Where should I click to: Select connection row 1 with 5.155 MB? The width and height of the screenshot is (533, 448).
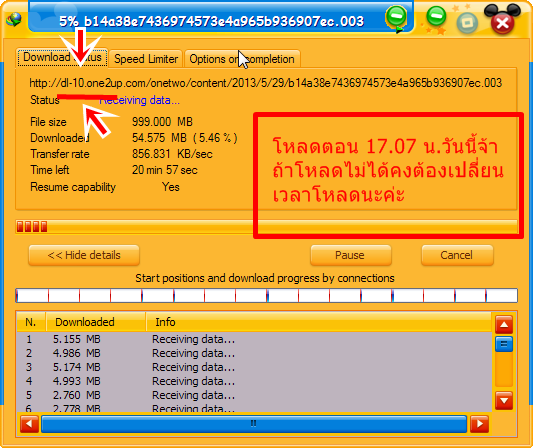point(254,339)
